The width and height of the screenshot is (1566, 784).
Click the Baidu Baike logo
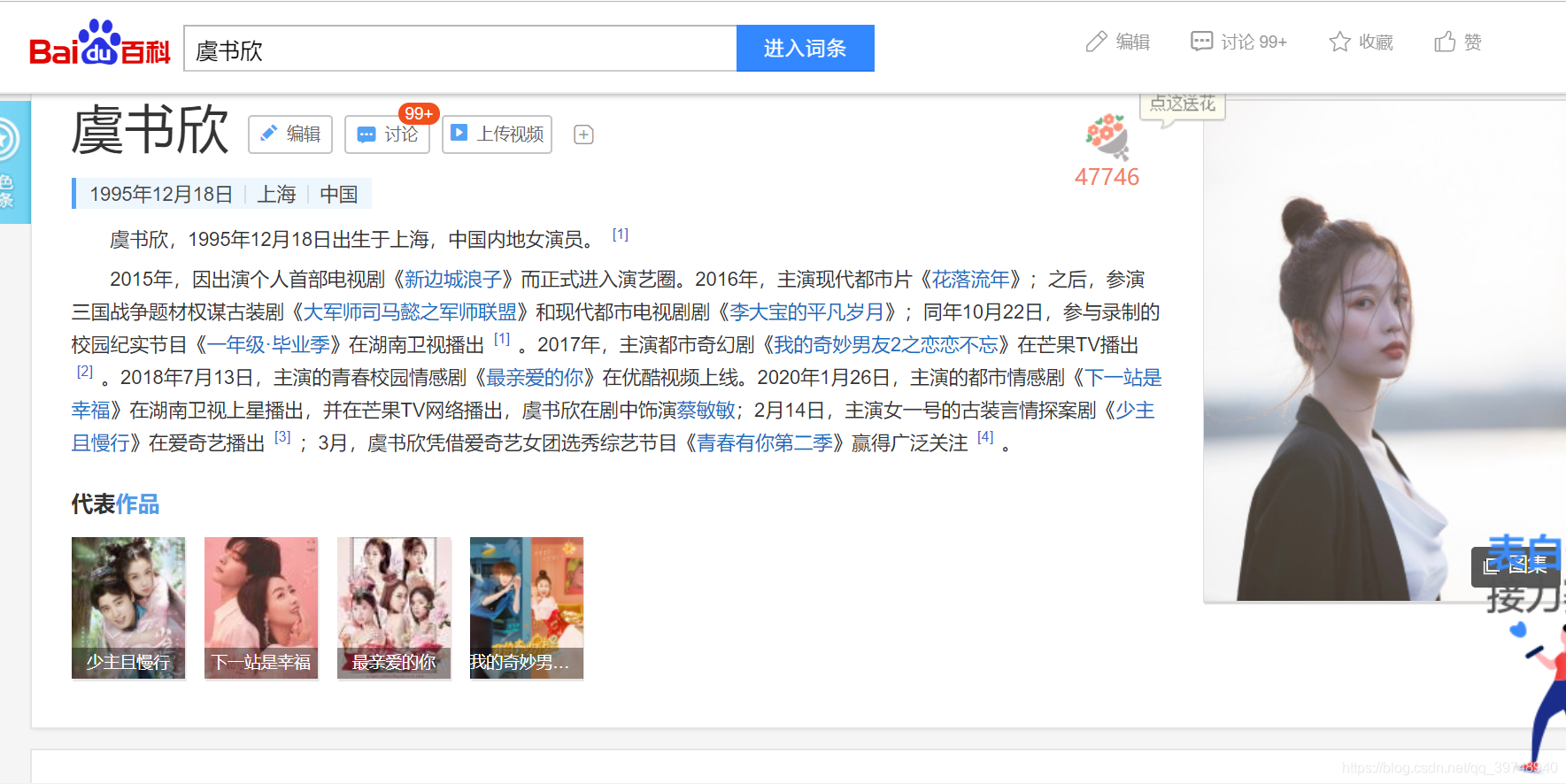coord(99,43)
